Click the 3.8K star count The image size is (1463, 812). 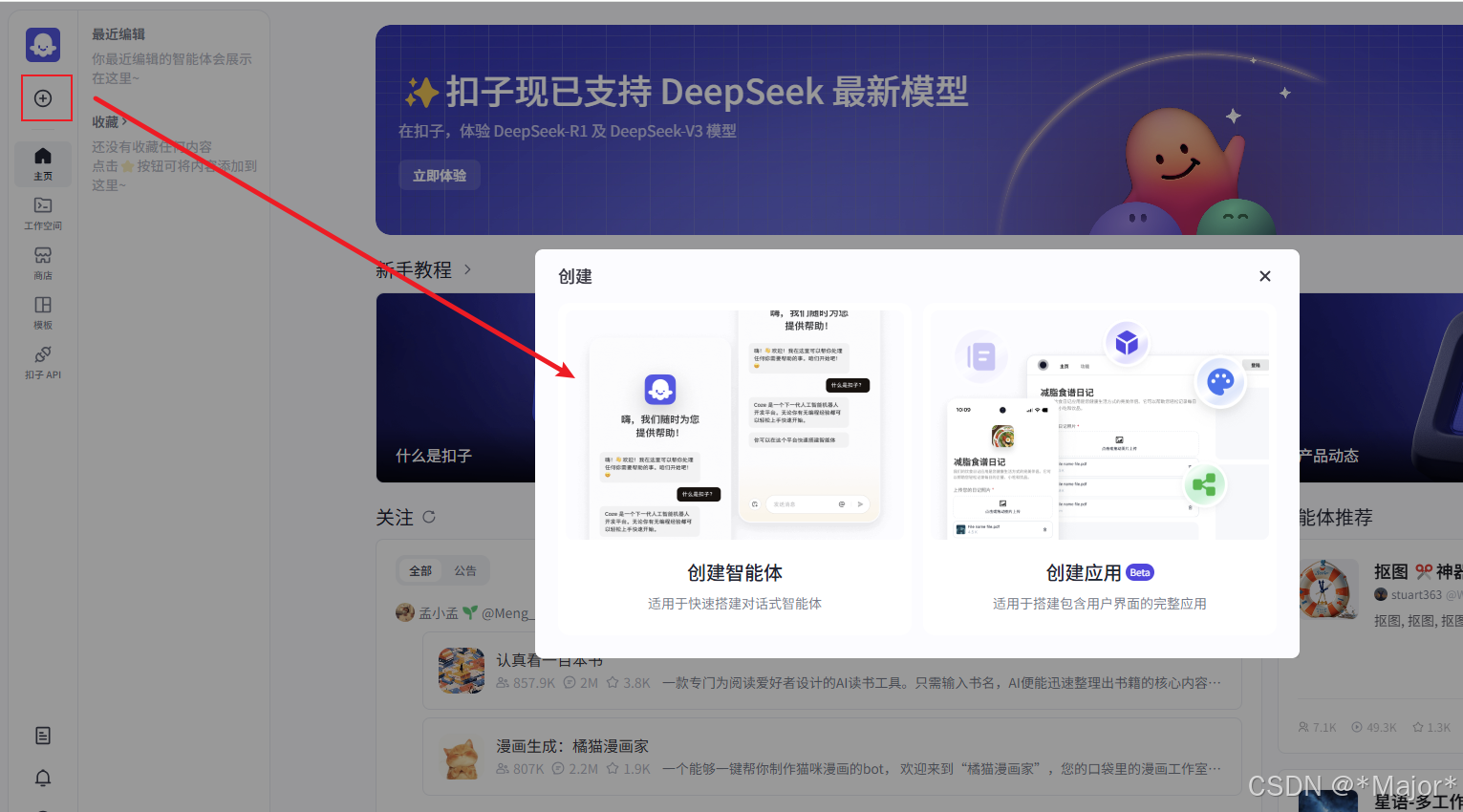[628, 683]
